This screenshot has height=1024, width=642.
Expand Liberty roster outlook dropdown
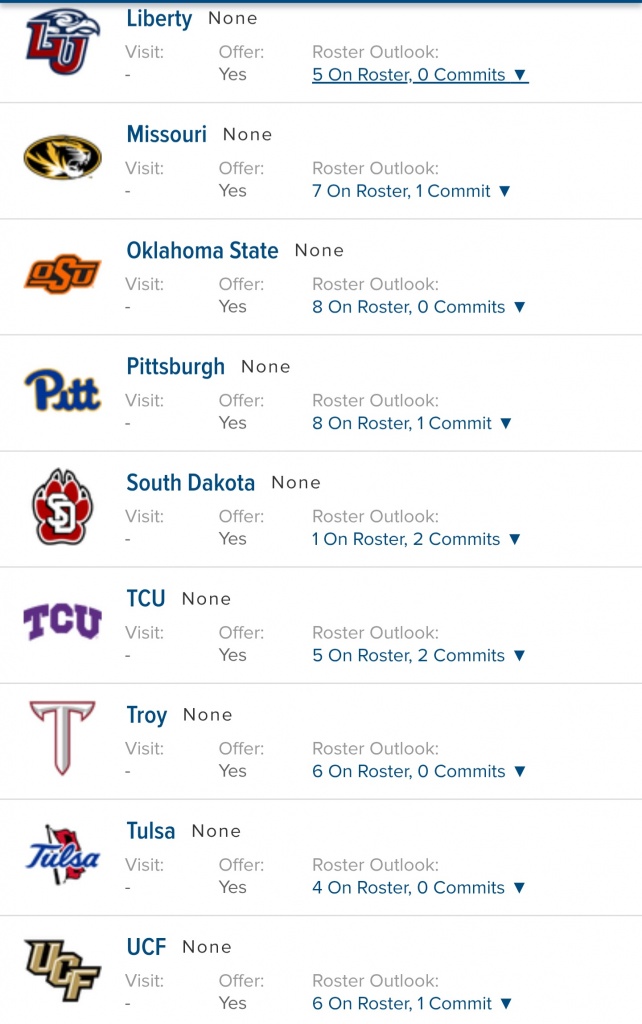coord(420,75)
